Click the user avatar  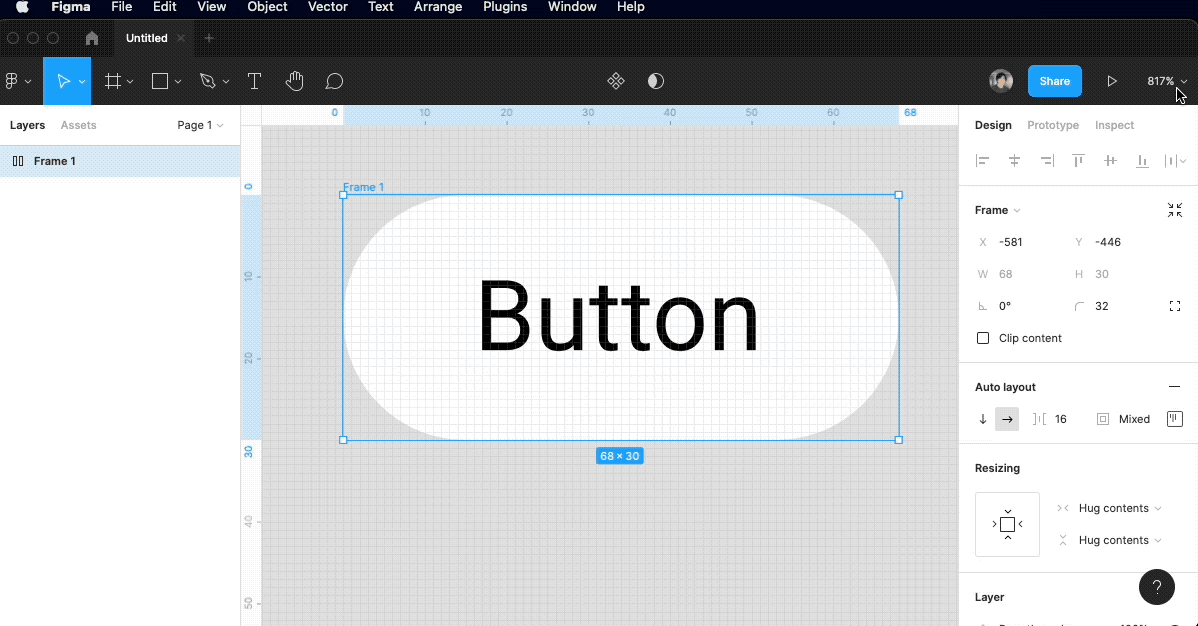point(1001,81)
